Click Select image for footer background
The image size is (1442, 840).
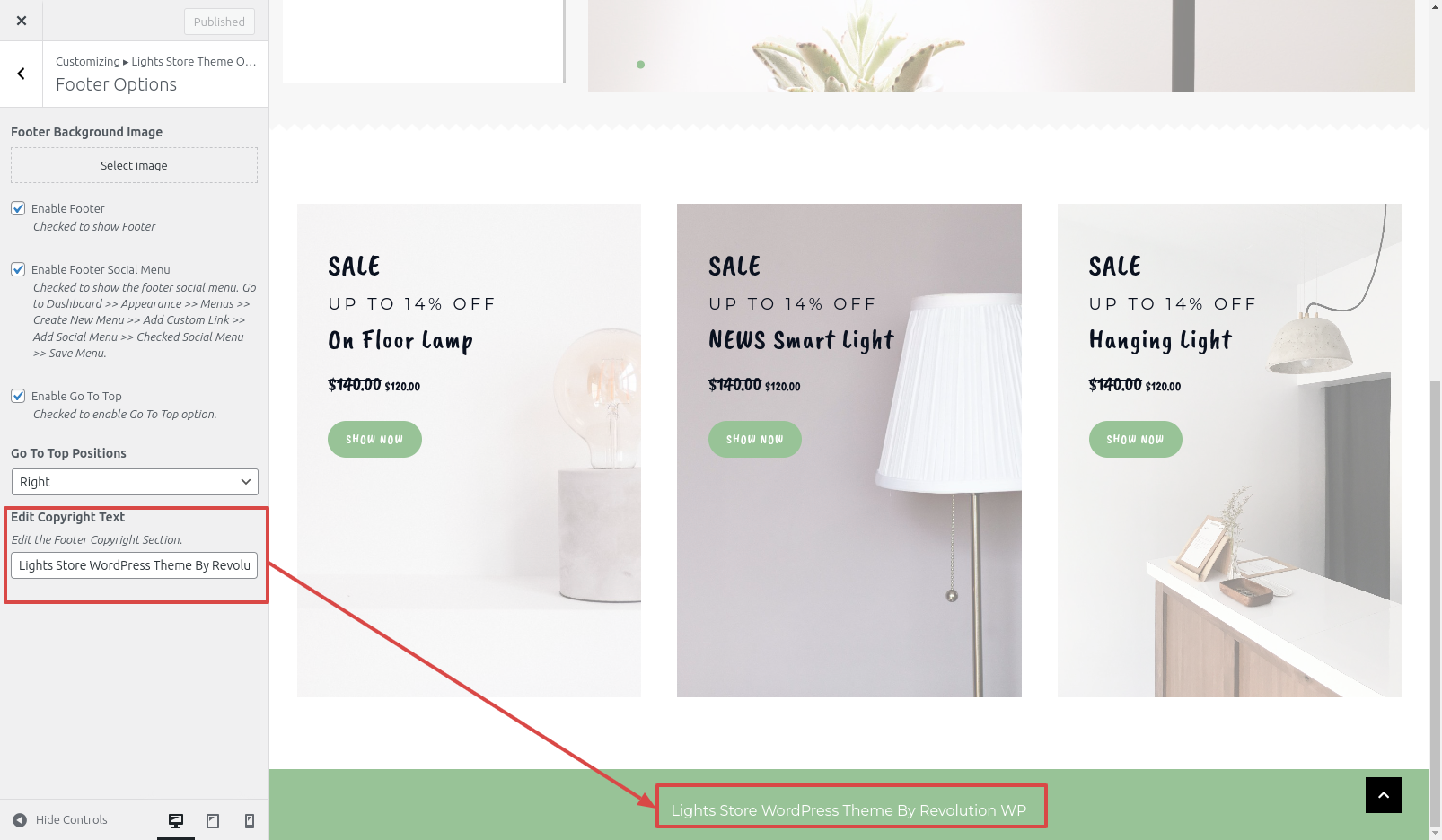click(134, 165)
